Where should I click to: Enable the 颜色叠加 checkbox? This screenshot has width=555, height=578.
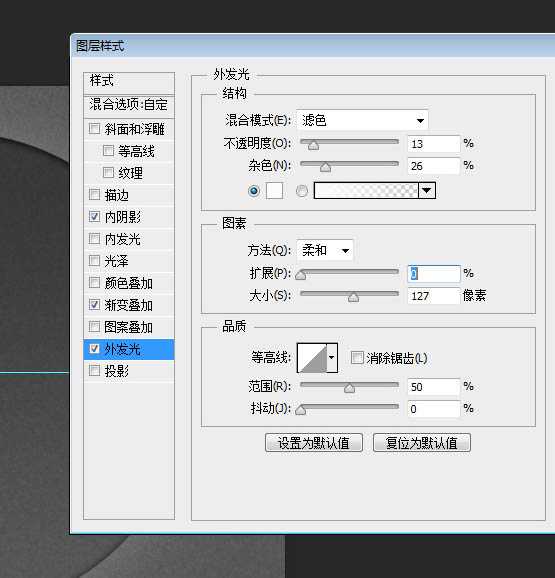[94, 283]
